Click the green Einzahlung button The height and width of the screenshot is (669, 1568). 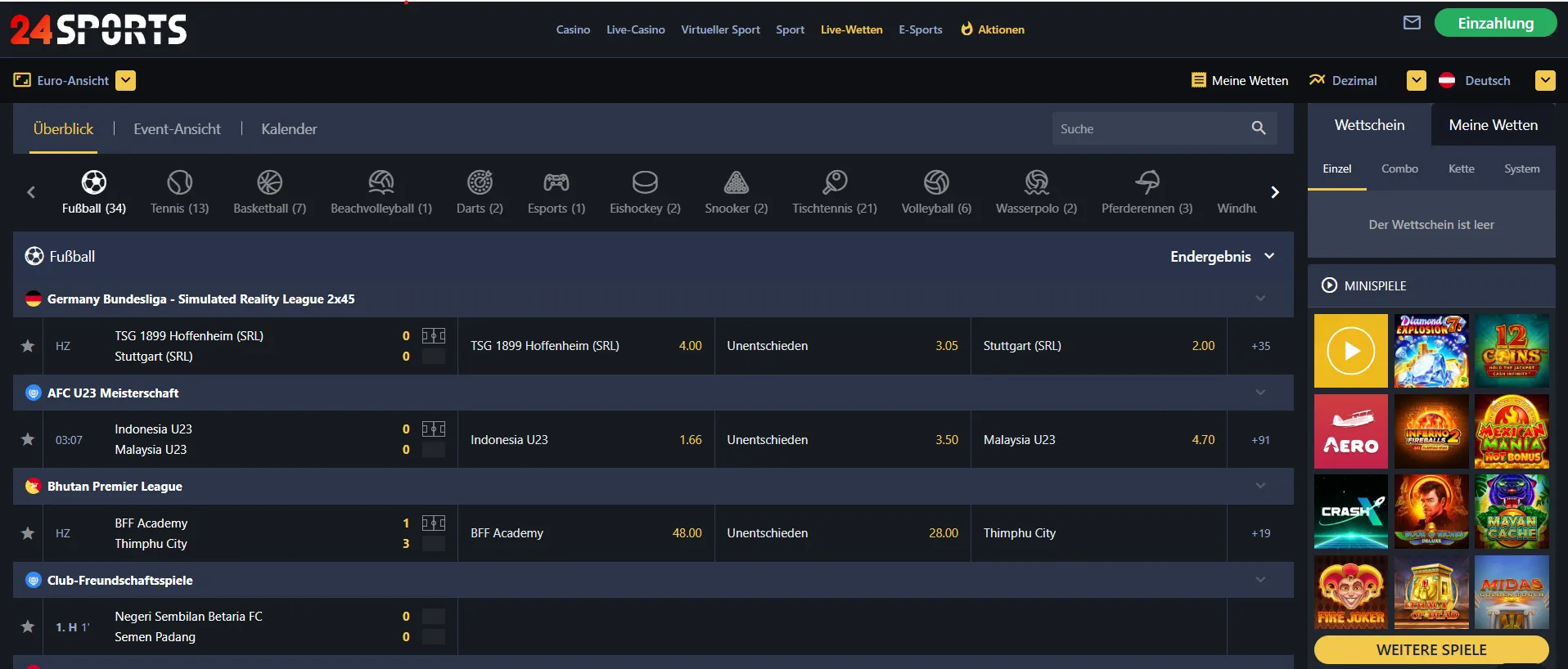pos(1495,23)
